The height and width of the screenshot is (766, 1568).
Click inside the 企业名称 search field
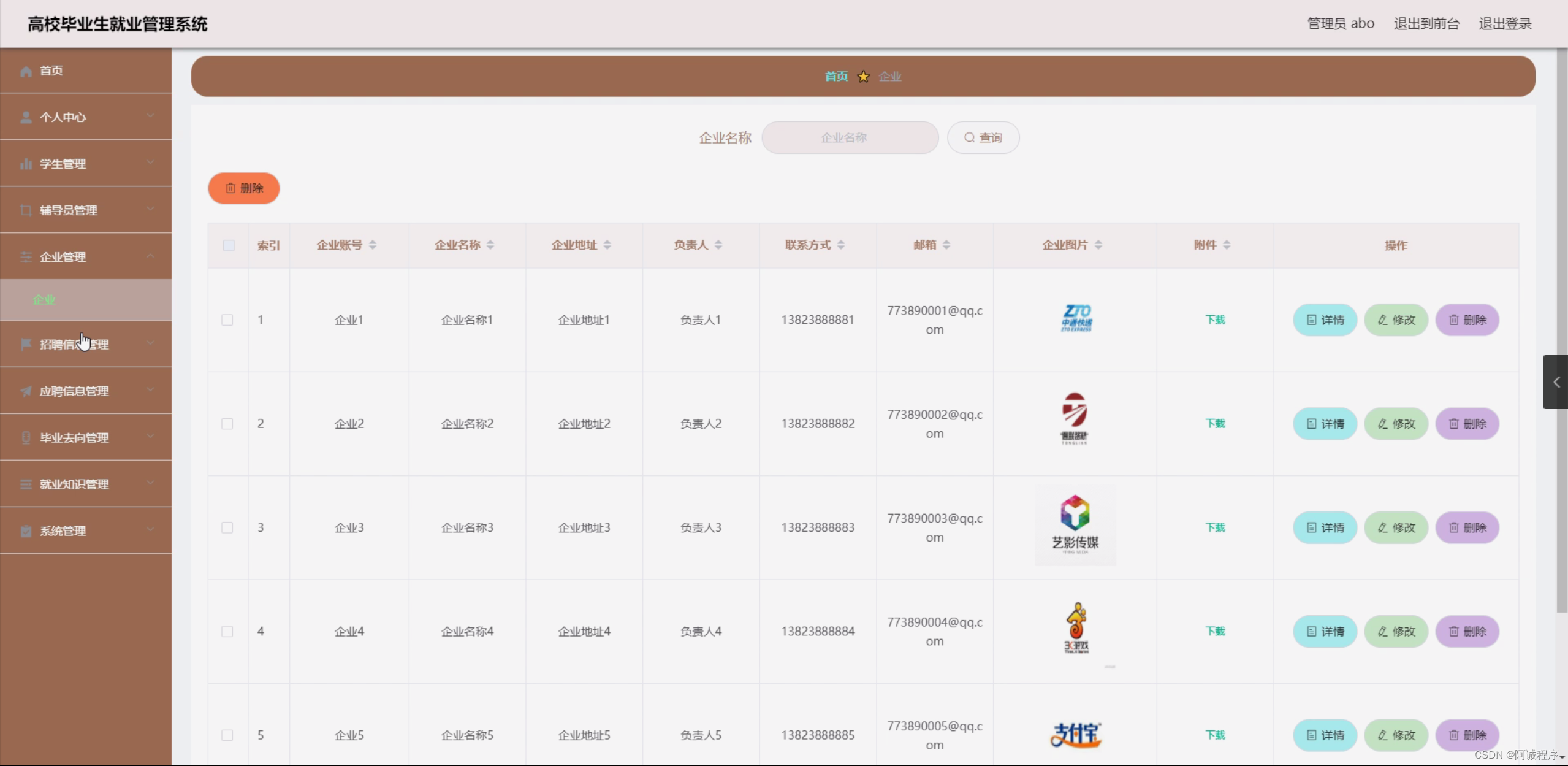[849, 137]
